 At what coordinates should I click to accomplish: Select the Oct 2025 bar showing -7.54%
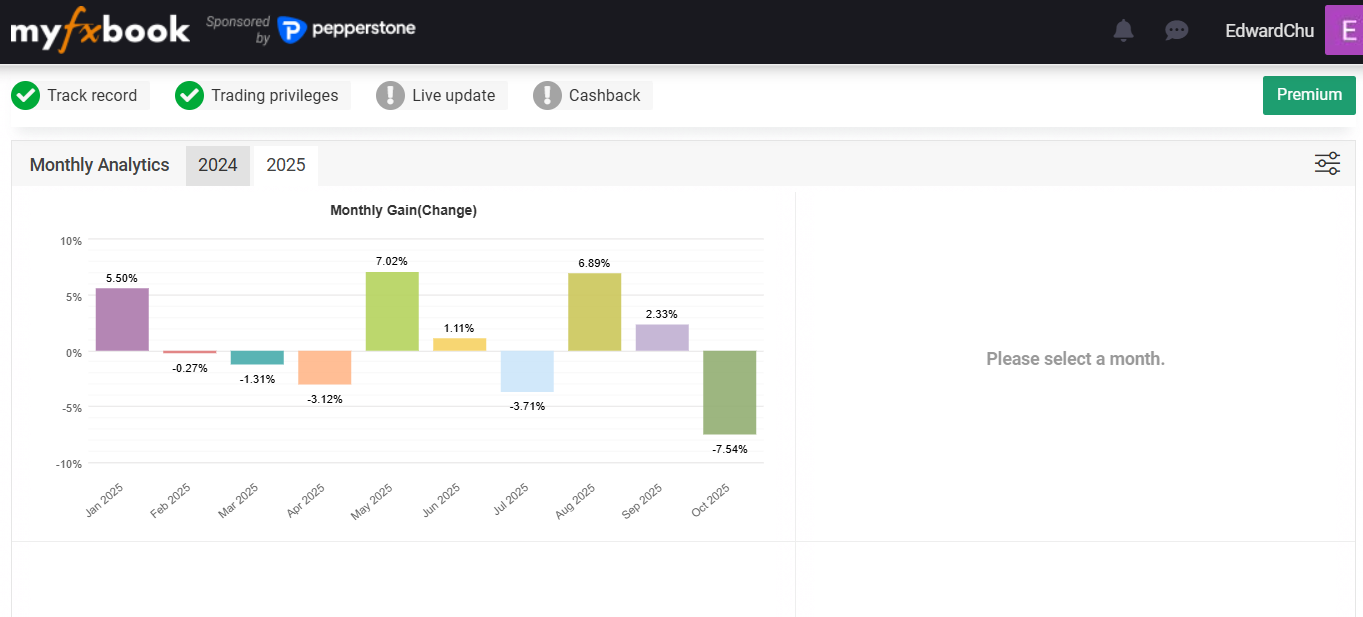tap(729, 392)
